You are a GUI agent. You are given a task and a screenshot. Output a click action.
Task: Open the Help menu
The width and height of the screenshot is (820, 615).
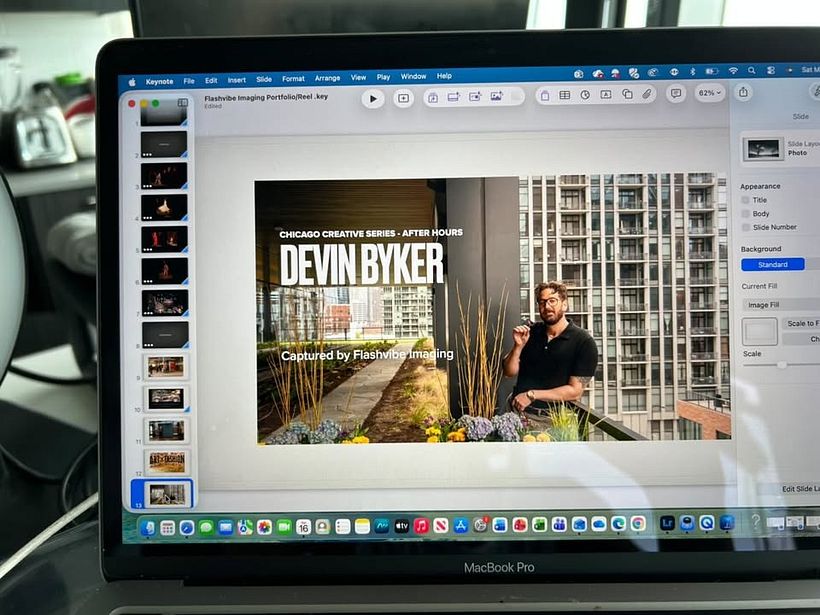coord(444,76)
